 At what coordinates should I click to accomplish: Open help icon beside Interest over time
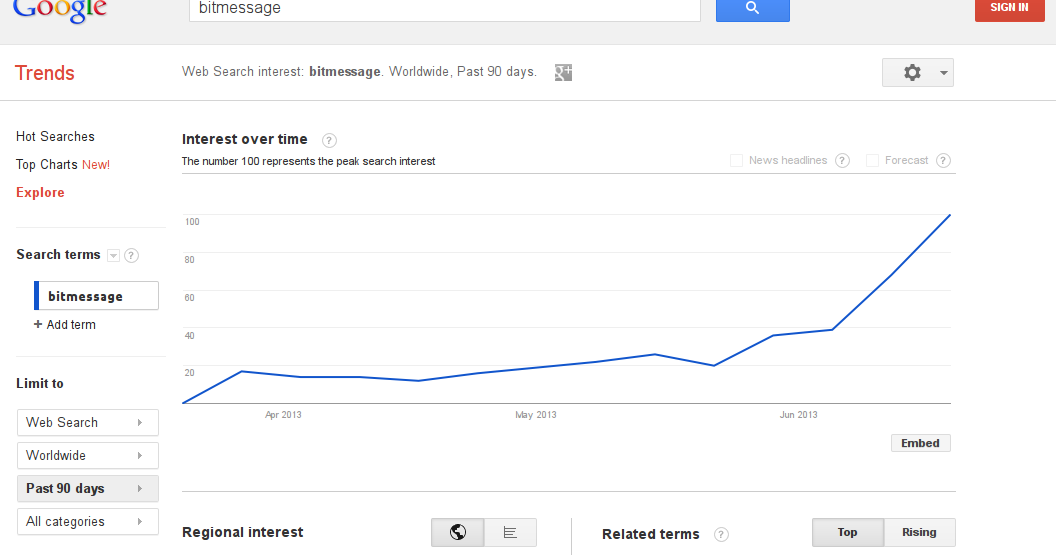[x=329, y=140]
